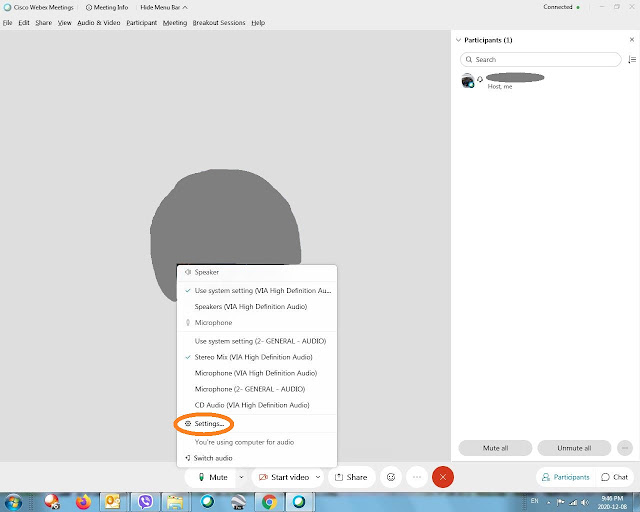Click the participant Search field
The height and width of the screenshot is (512, 640).
coord(540,60)
